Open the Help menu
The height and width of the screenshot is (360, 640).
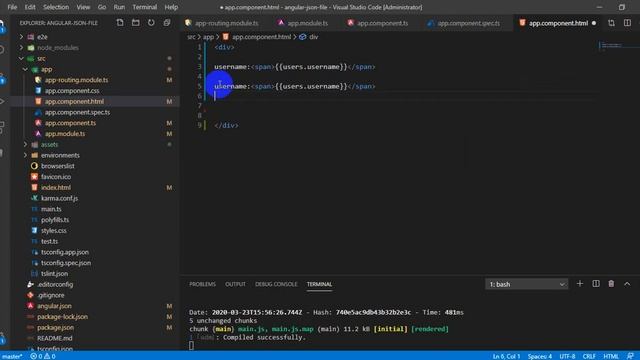pyautogui.click(x=171, y=7)
